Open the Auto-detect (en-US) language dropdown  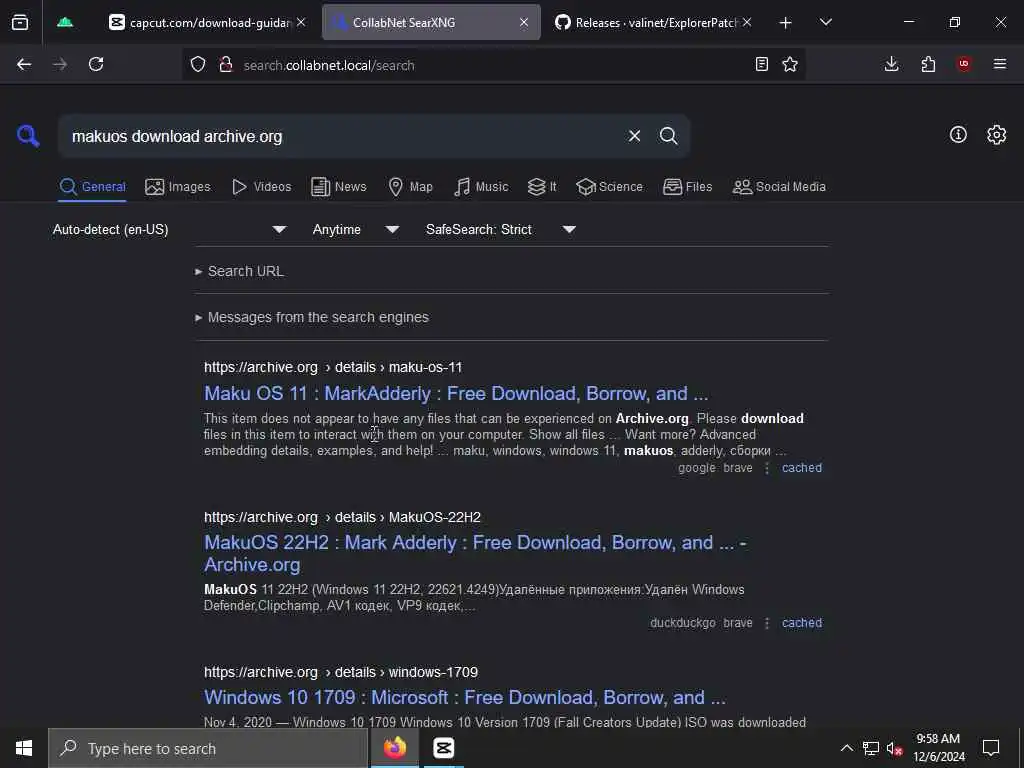pos(170,229)
